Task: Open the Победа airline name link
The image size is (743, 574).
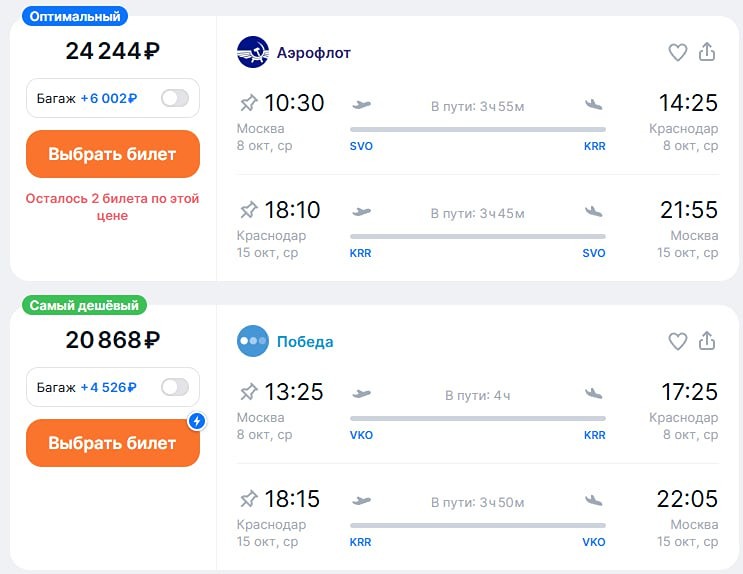Action: pos(305,342)
